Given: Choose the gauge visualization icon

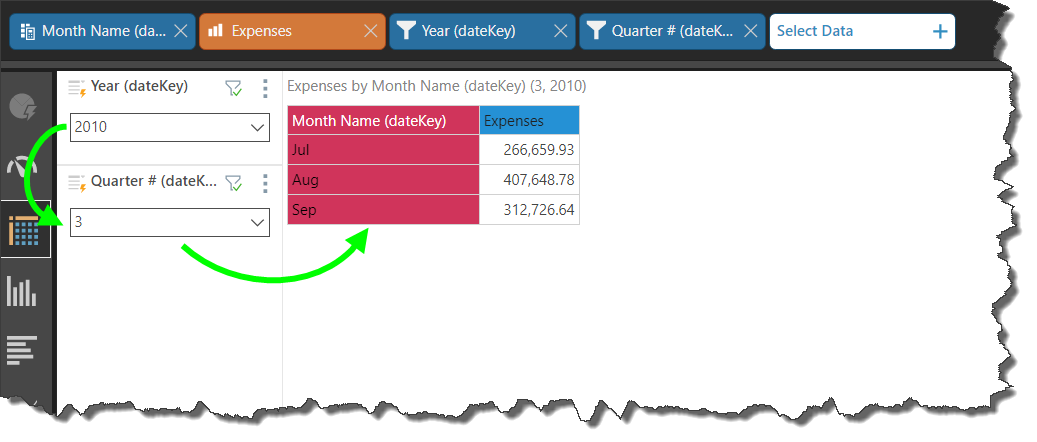Looking at the screenshot, I should coord(22,166).
